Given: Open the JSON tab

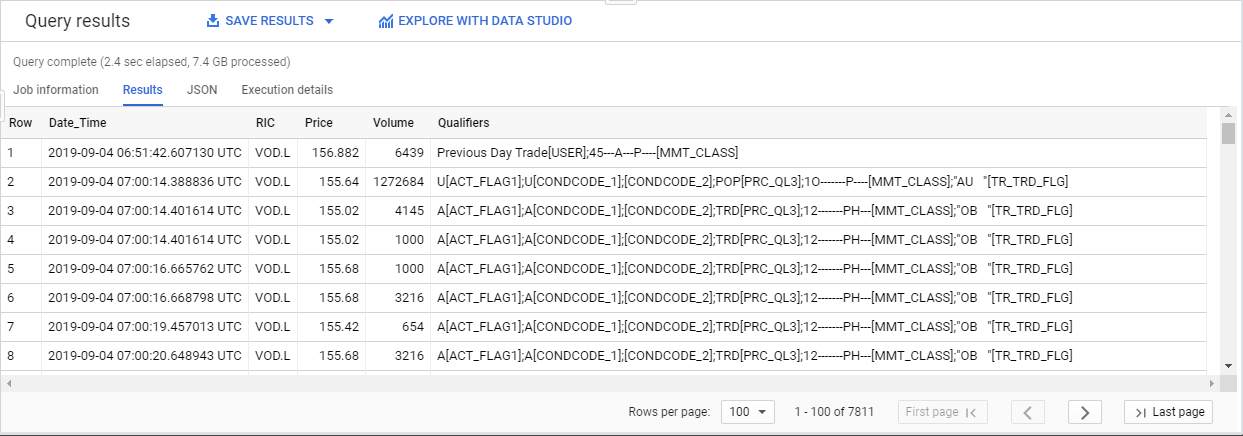Looking at the screenshot, I should (x=202, y=90).
